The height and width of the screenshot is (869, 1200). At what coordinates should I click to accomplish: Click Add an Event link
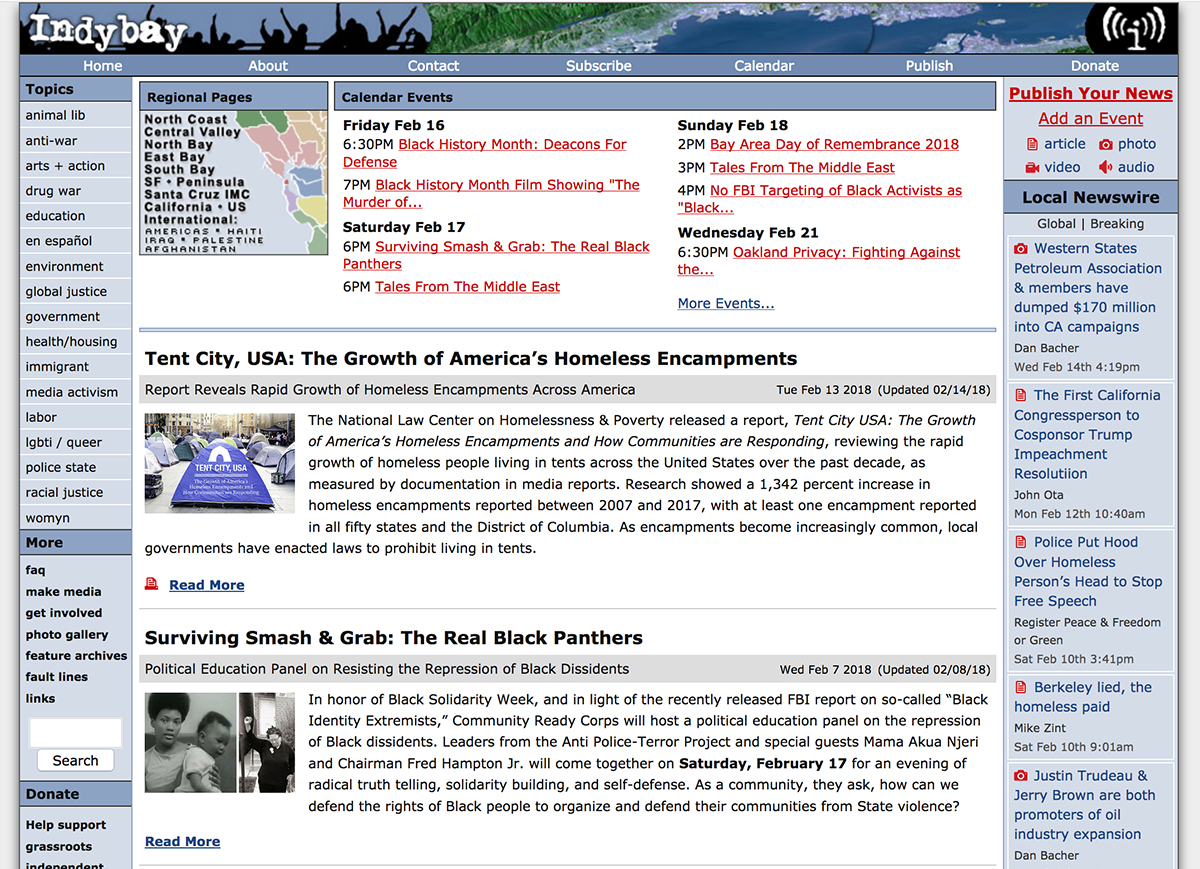coord(1091,118)
